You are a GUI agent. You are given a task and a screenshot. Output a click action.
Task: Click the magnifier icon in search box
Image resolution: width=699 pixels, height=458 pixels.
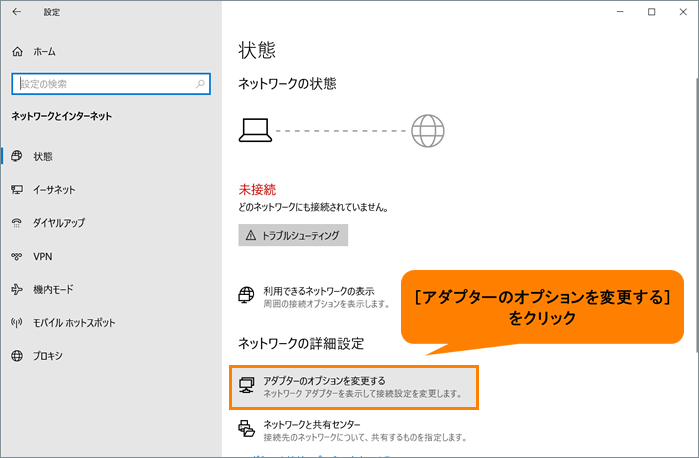[x=201, y=84]
